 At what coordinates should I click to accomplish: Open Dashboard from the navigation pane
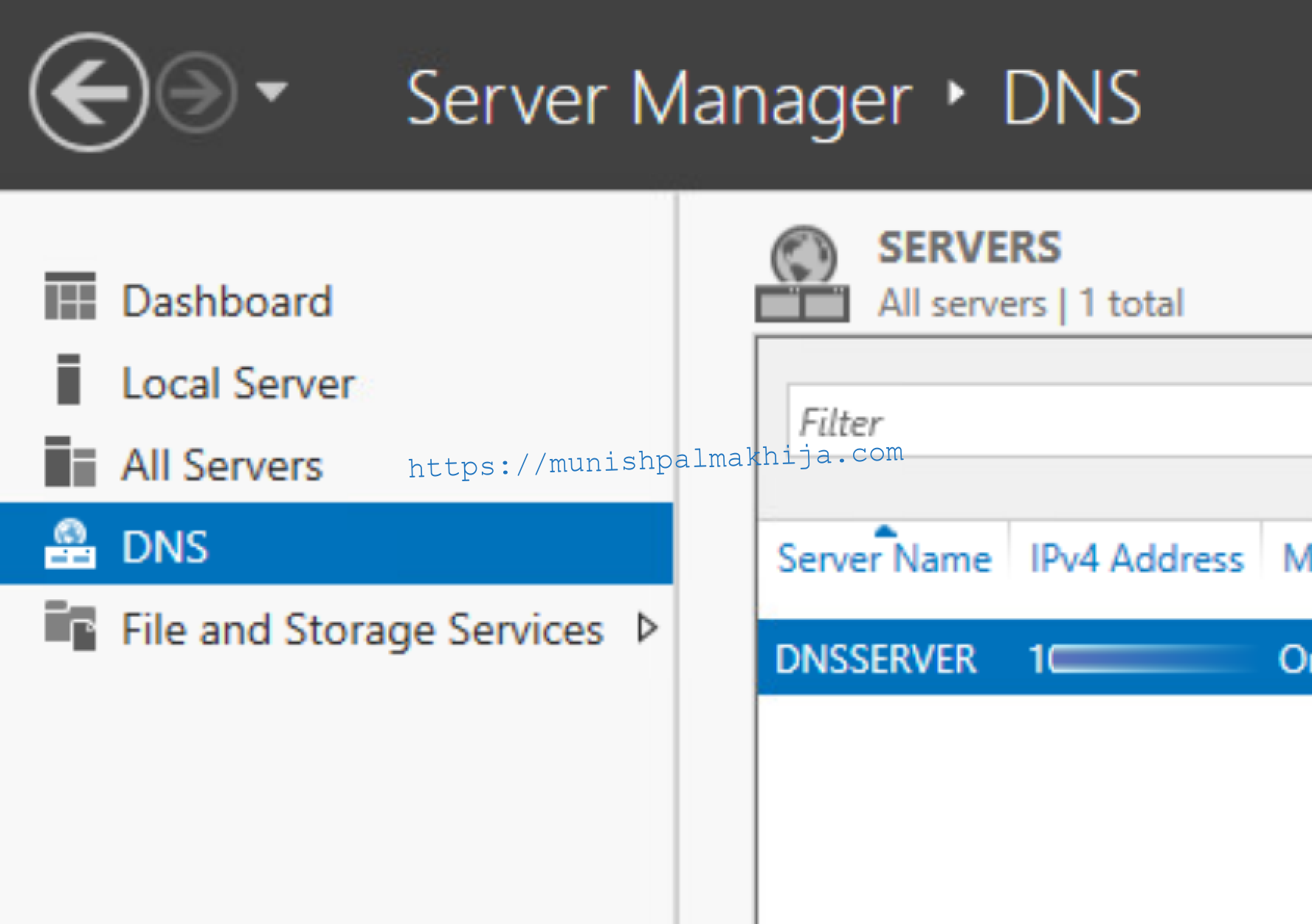pos(227,301)
